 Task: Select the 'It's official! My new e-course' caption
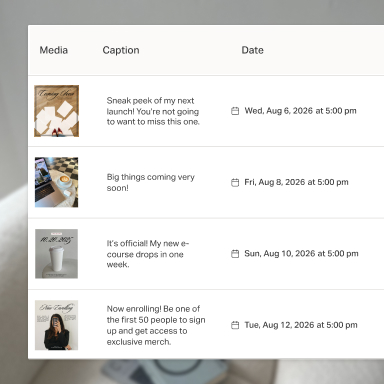pos(148,254)
